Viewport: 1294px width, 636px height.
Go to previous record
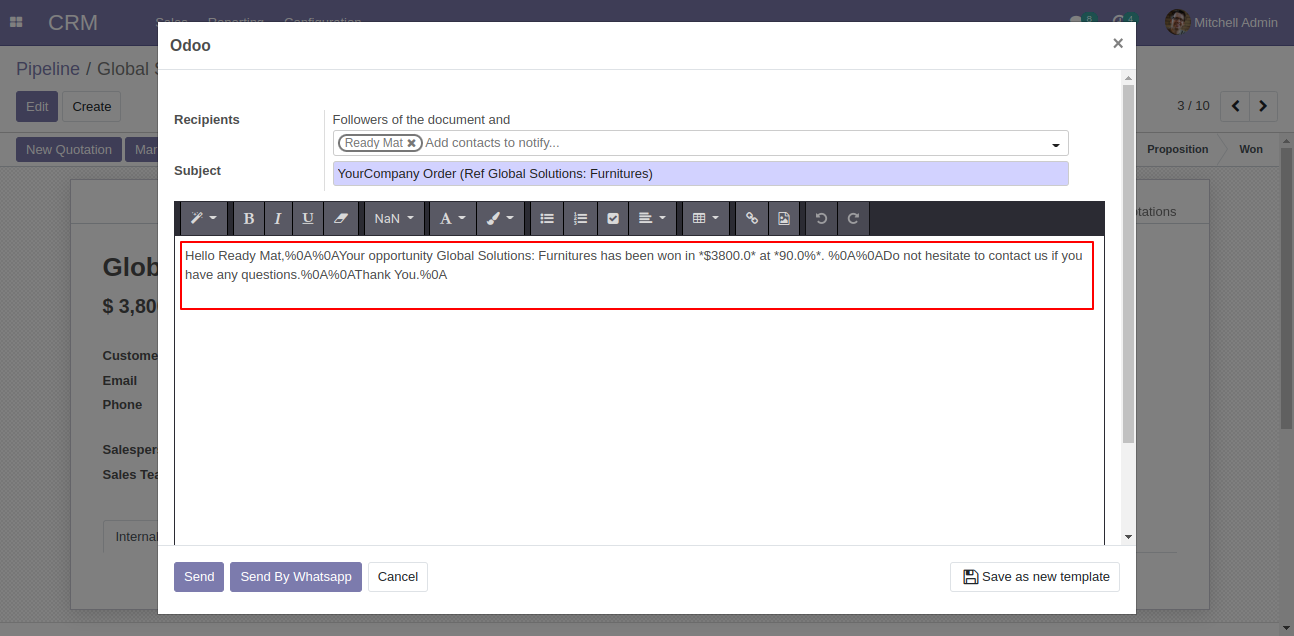pyautogui.click(x=1236, y=106)
